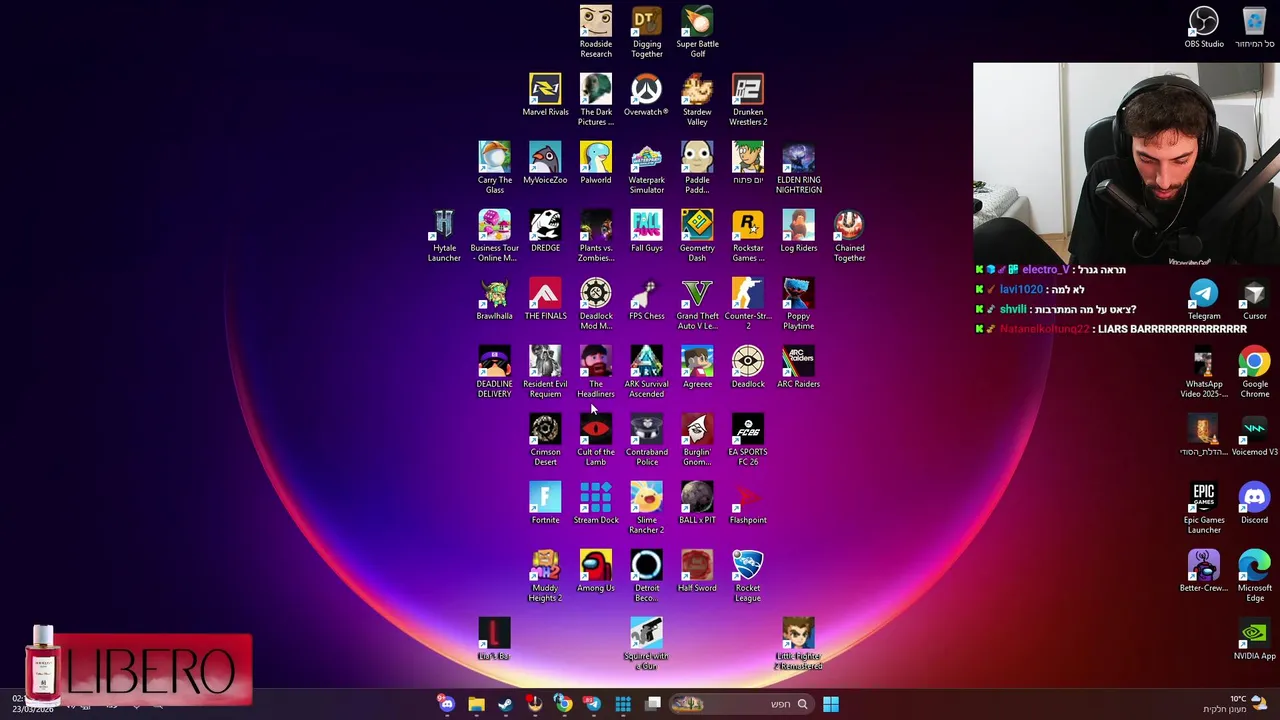
Task: Open the Among Us shortcut
Action: click(x=596, y=571)
